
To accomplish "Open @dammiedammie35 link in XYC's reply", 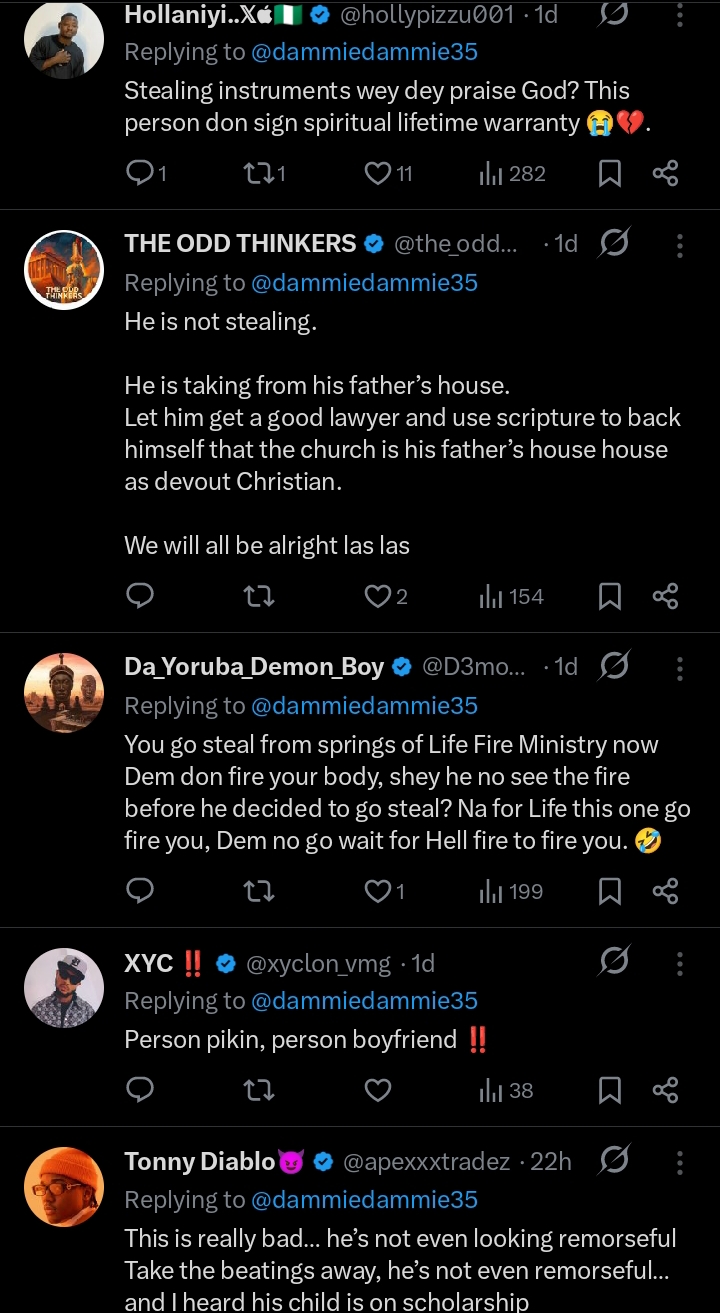I will click(x=364, y=1001).
